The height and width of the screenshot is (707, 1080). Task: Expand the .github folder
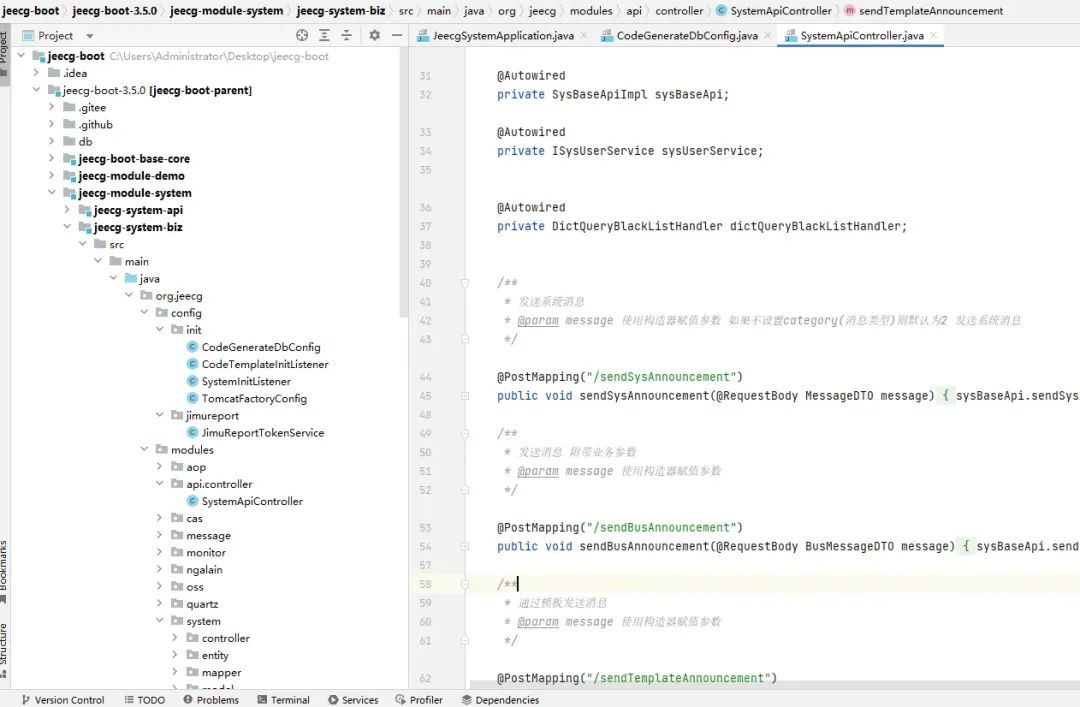pos(52,124)
